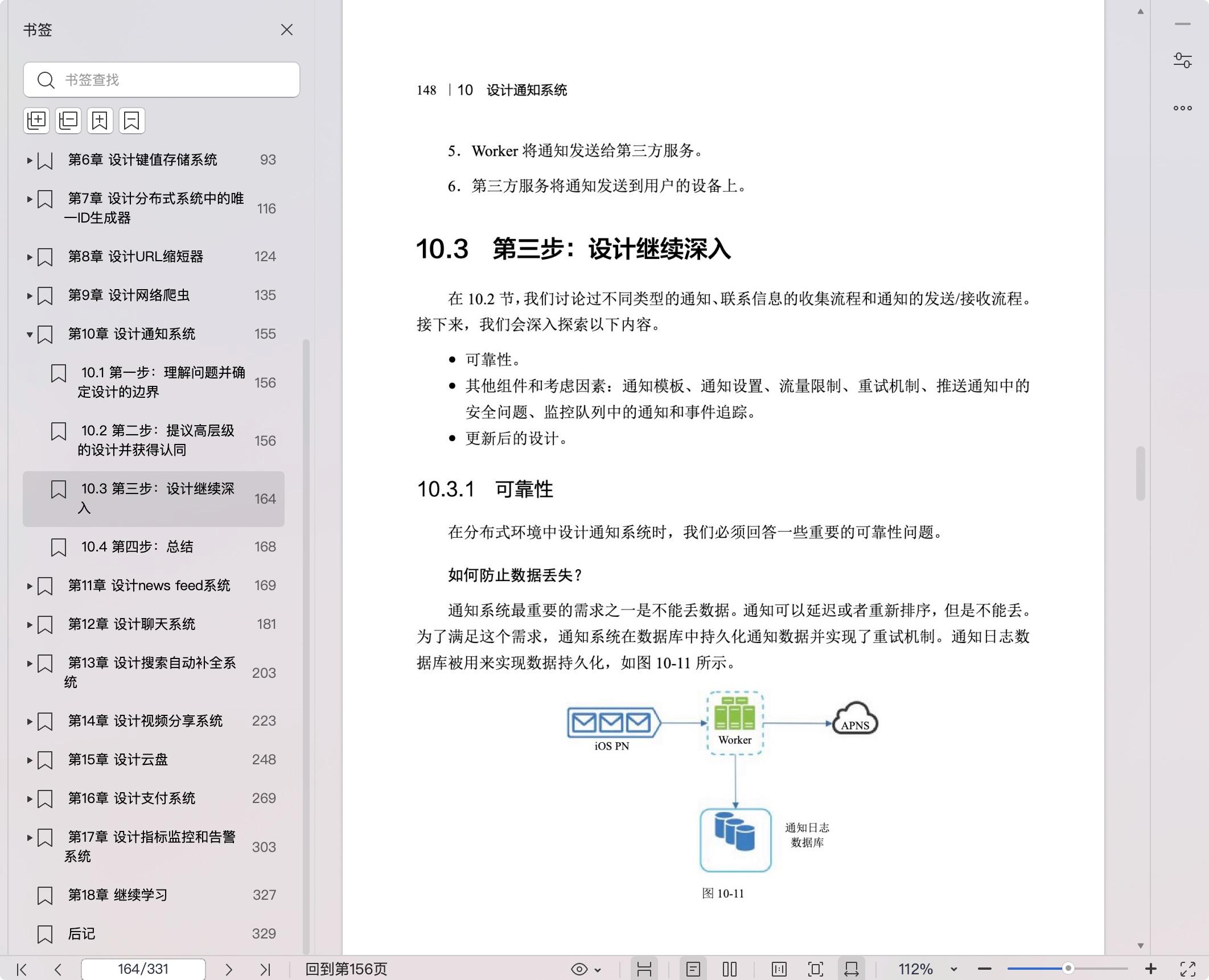Screen dimensions: 1209x980
Task: Go to last page
Action: click(265, 969)
